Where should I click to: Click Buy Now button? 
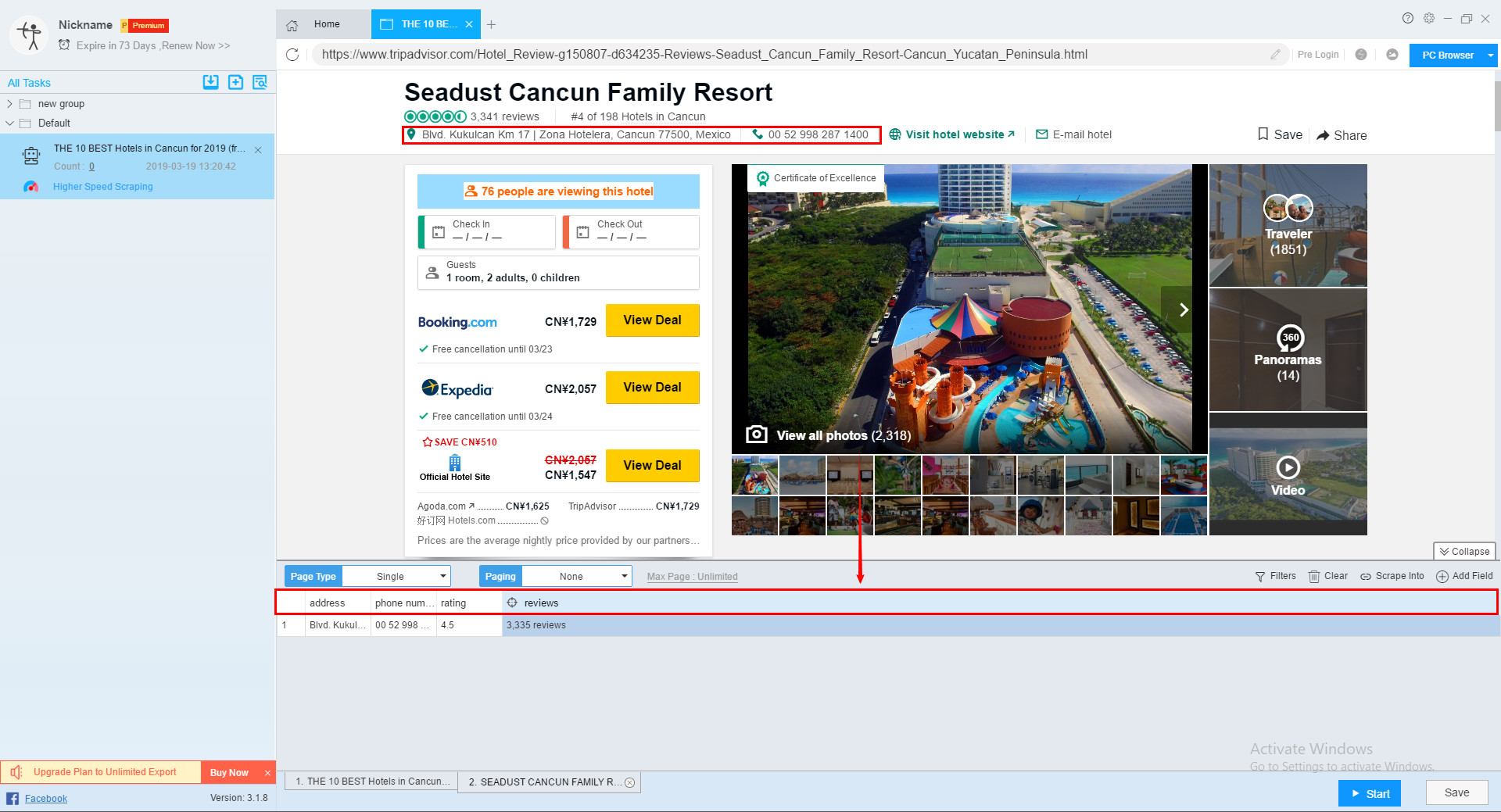pyautogui.click(x=228, y=773)
